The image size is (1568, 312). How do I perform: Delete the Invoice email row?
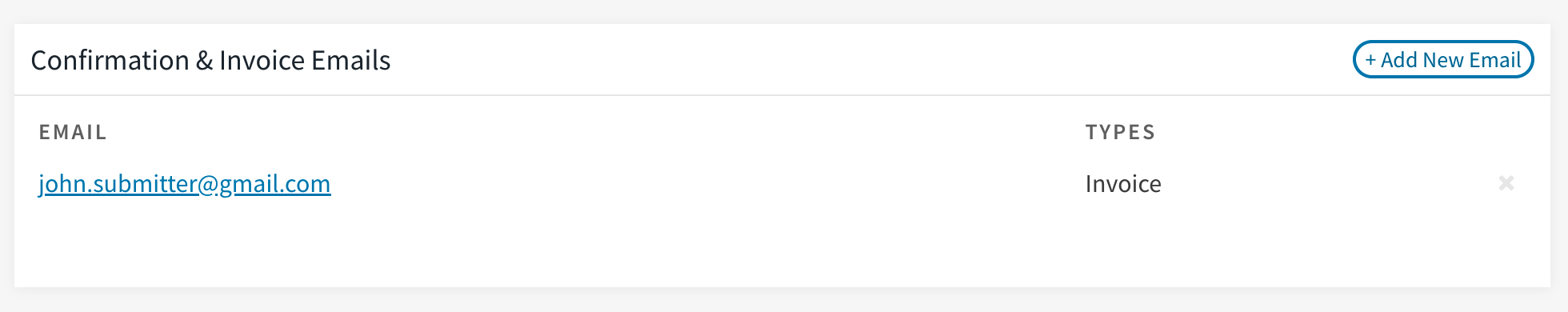click(1506, 183)
